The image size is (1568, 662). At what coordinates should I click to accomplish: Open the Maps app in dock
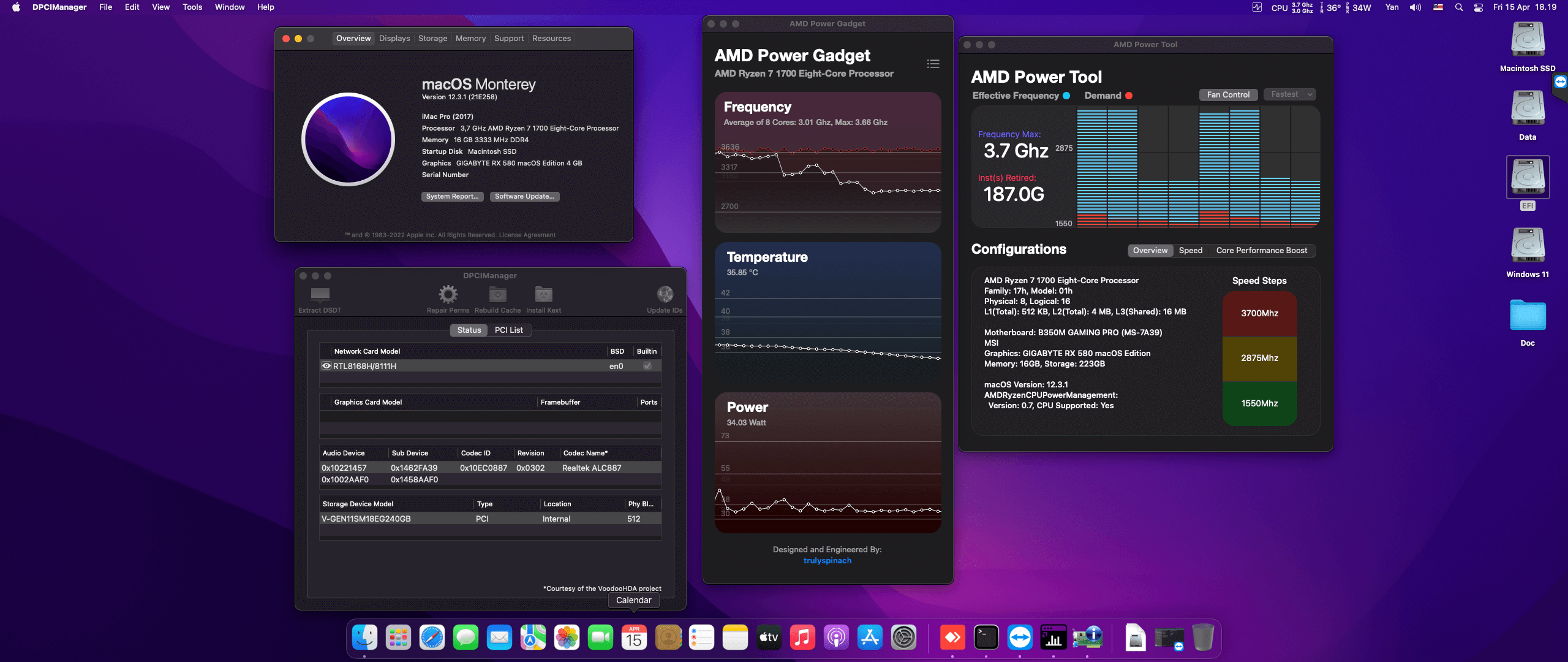click(533, 638)
